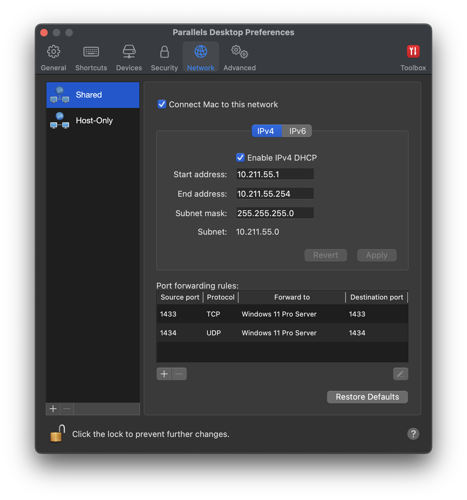
Task: Open the Advanced preferences tab
Action: [239, 58]
